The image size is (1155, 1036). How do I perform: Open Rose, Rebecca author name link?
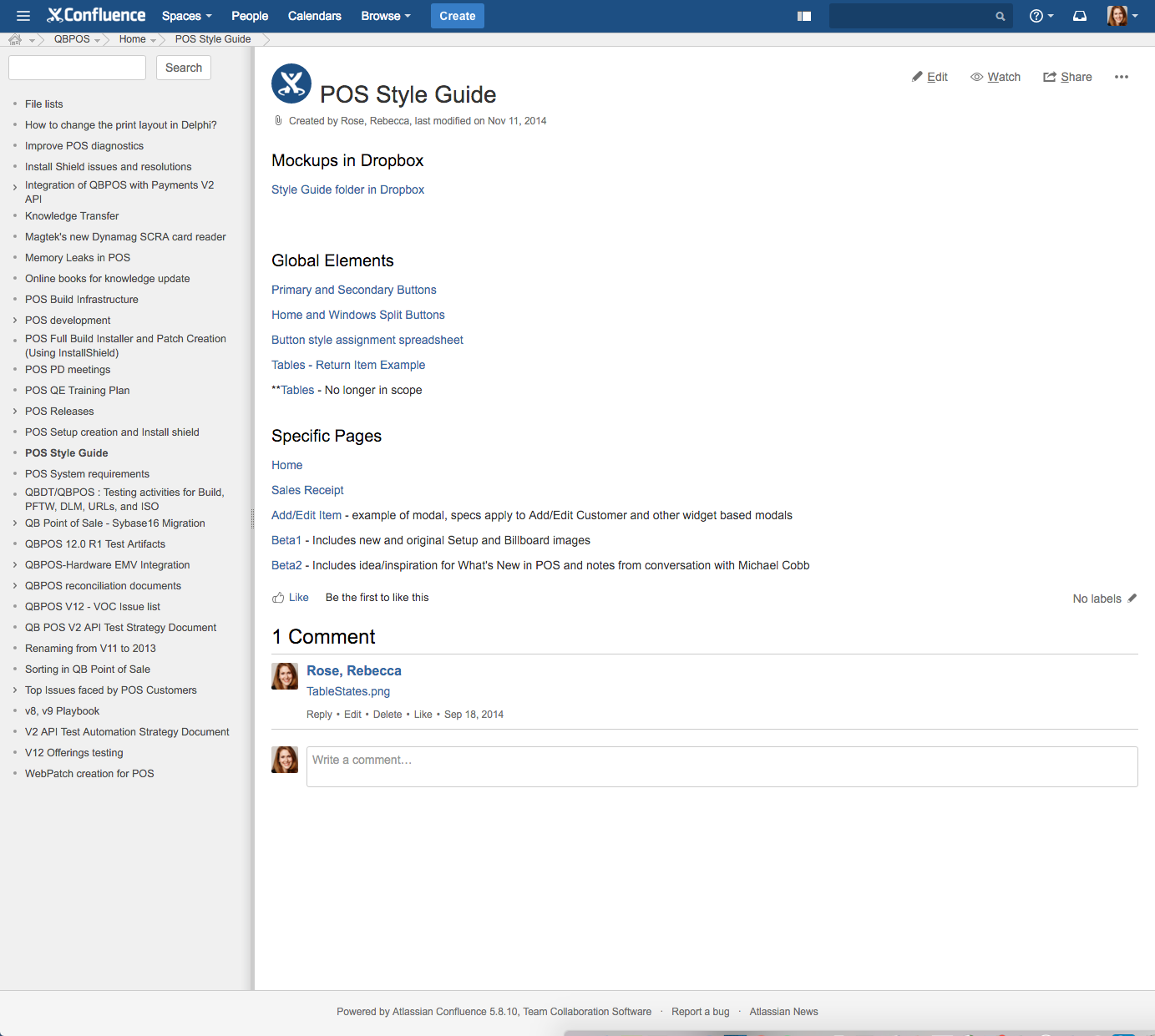pyautogui.click(x=354, y=670)
